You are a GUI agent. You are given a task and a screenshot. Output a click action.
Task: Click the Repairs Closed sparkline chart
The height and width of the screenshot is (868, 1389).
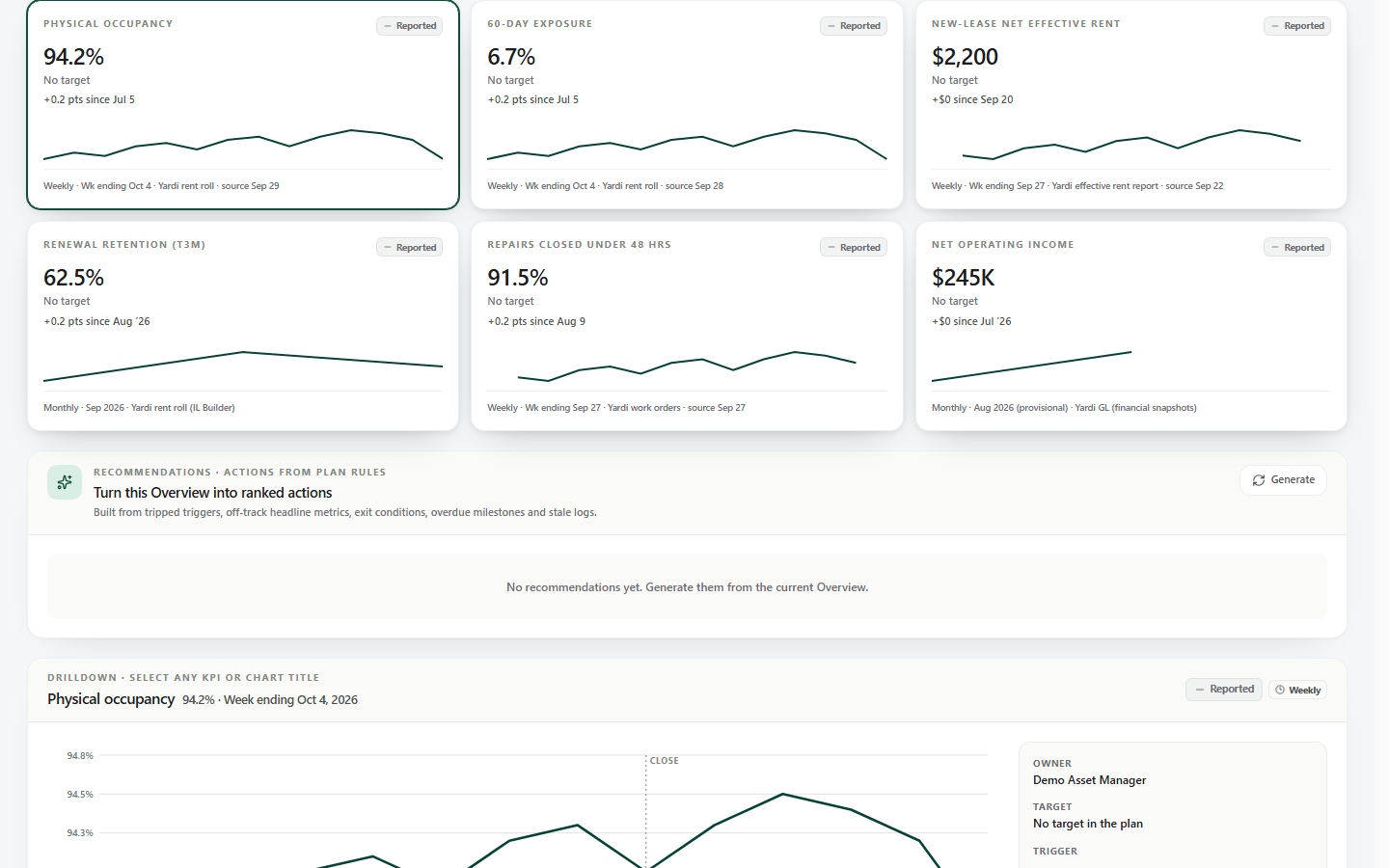pos(687,366)
